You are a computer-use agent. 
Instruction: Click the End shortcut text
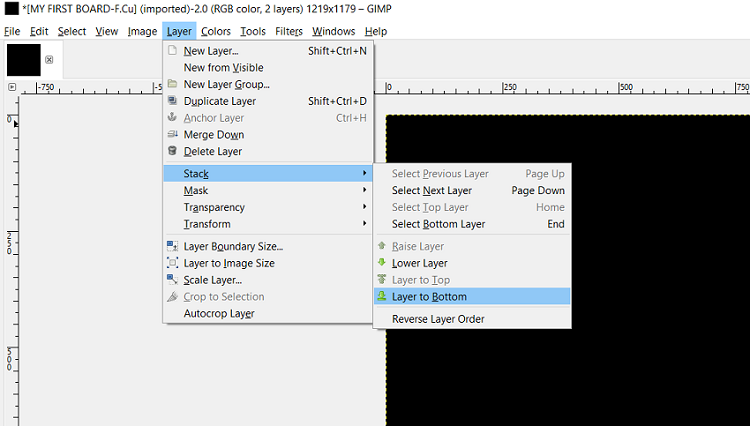pyautogui.click(x=556, y=224)
